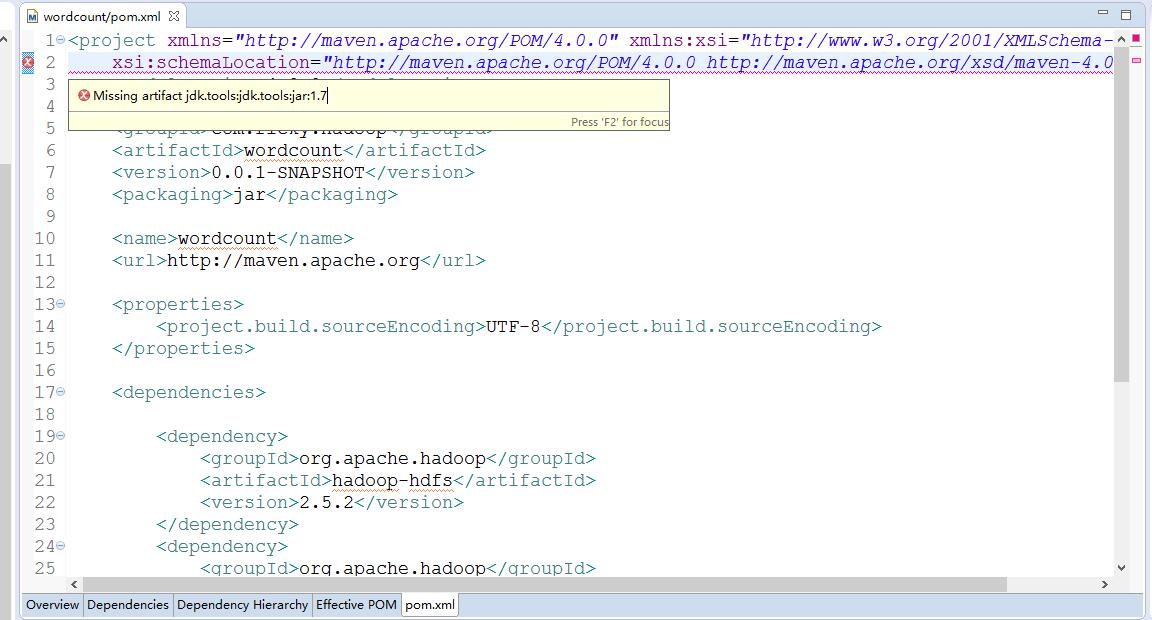Click the xsi:schemaLocation attribute on line 2
Viewport: 1152px width, 620px height.
click(x=216, y=62)
